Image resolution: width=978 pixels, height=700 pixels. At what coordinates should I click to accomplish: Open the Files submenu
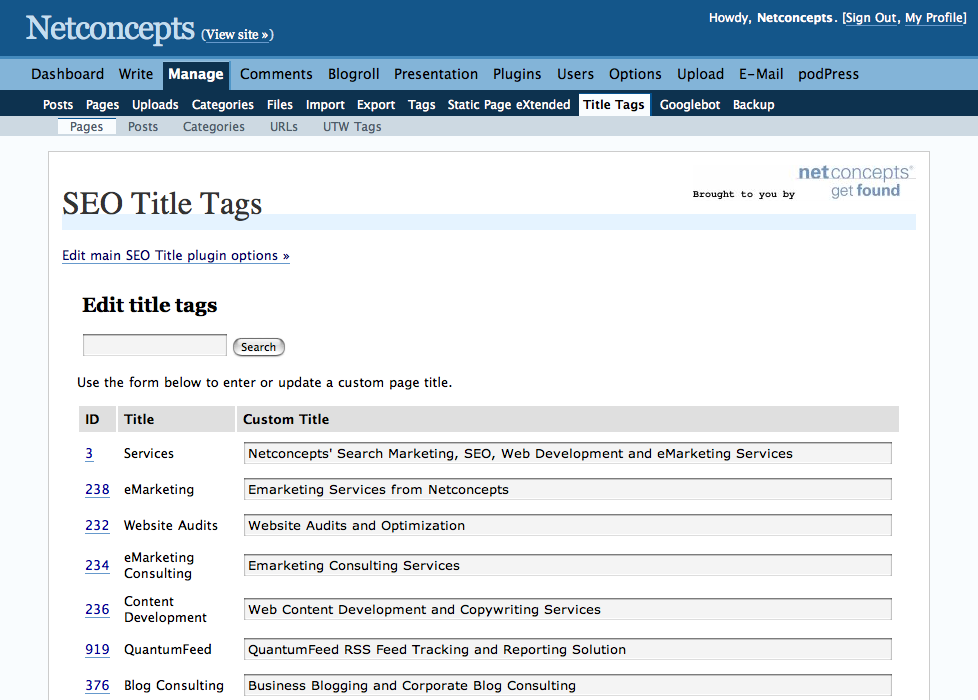coord(279,105)
